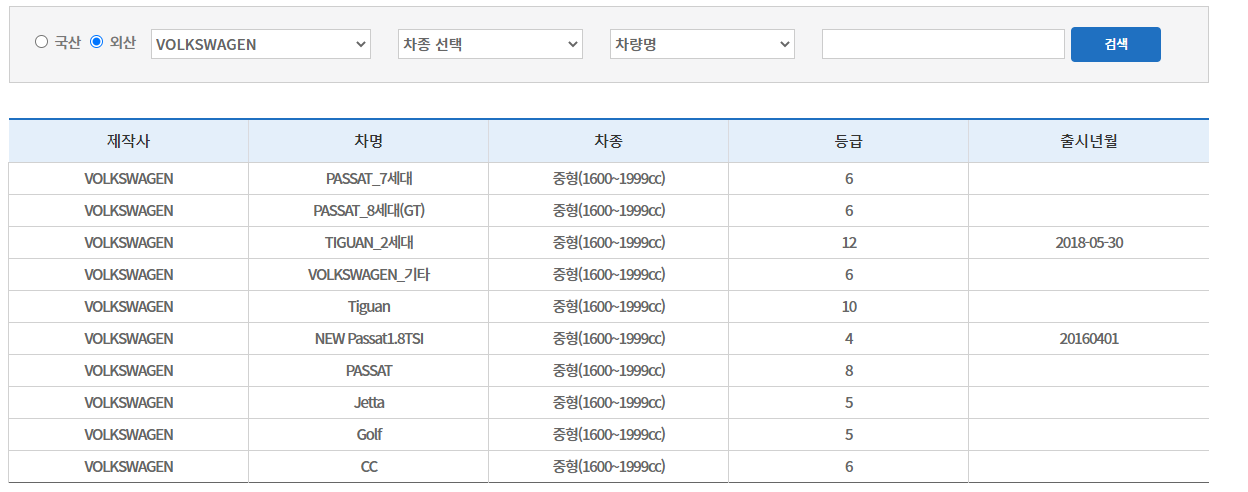Click the 제작사 column header
This screenshot has height=492, width=1248.
(129, 141)
